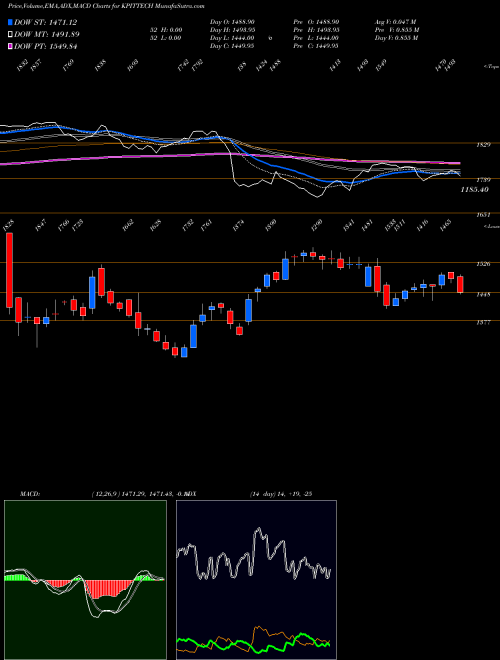This screenshot has width=500, height=660.
Task: Click the 1185.40 value label
Action: 475,190
